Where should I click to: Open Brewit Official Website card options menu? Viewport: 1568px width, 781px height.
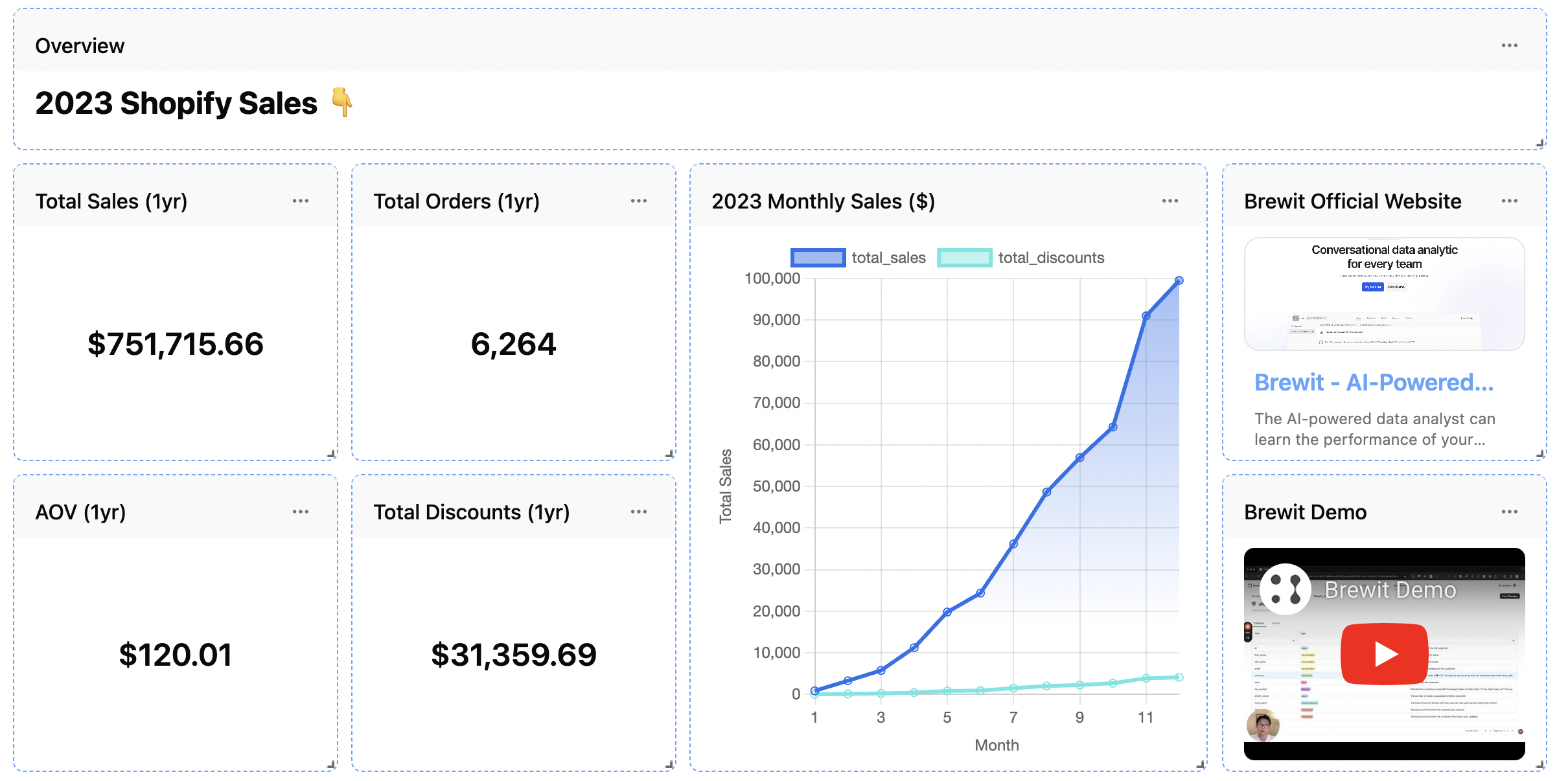click(x=1509, y=201)
